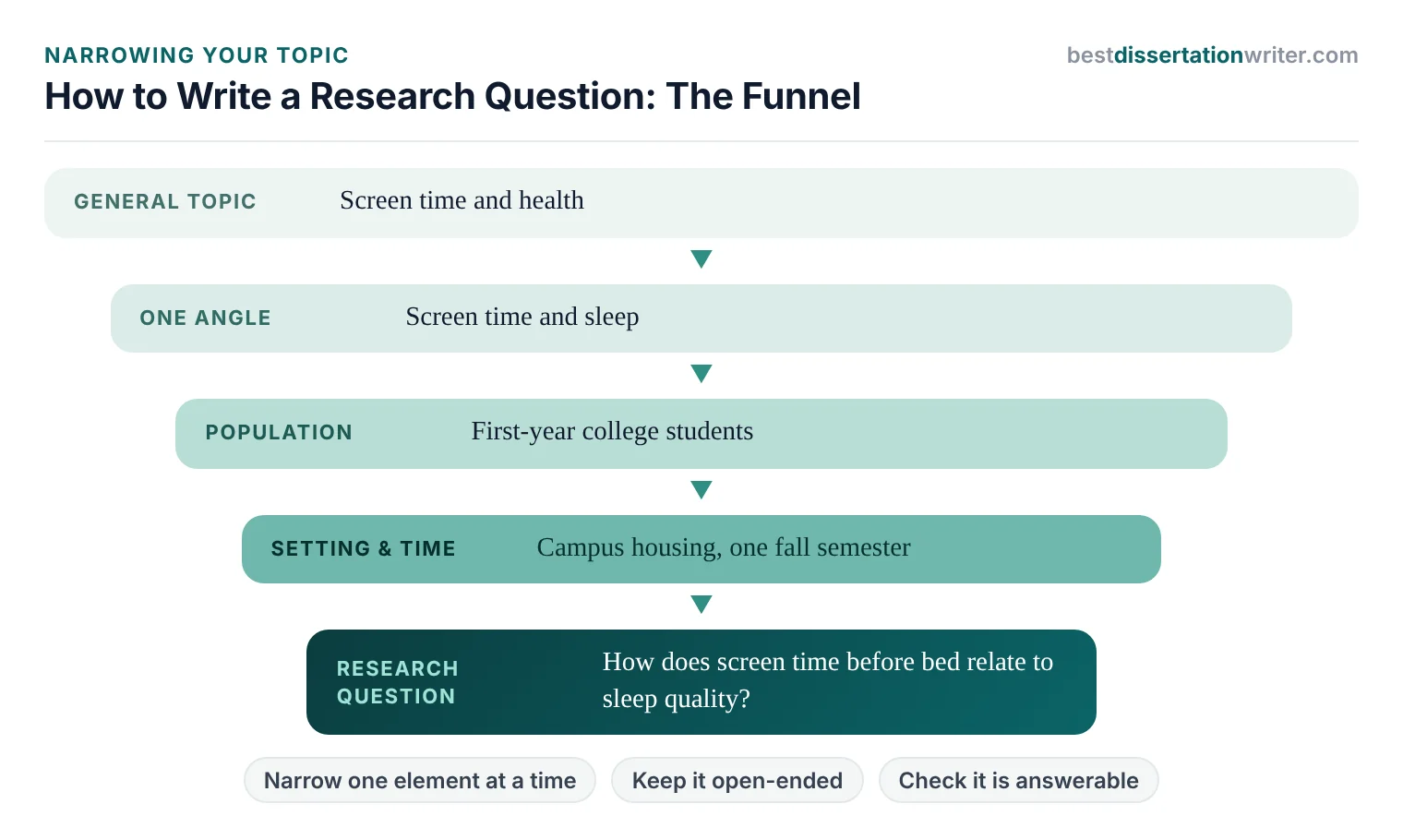Click the text 'Screen time and health'
Image resolution: width=1403 pixels, height=840 pixels.
(462, 200)
